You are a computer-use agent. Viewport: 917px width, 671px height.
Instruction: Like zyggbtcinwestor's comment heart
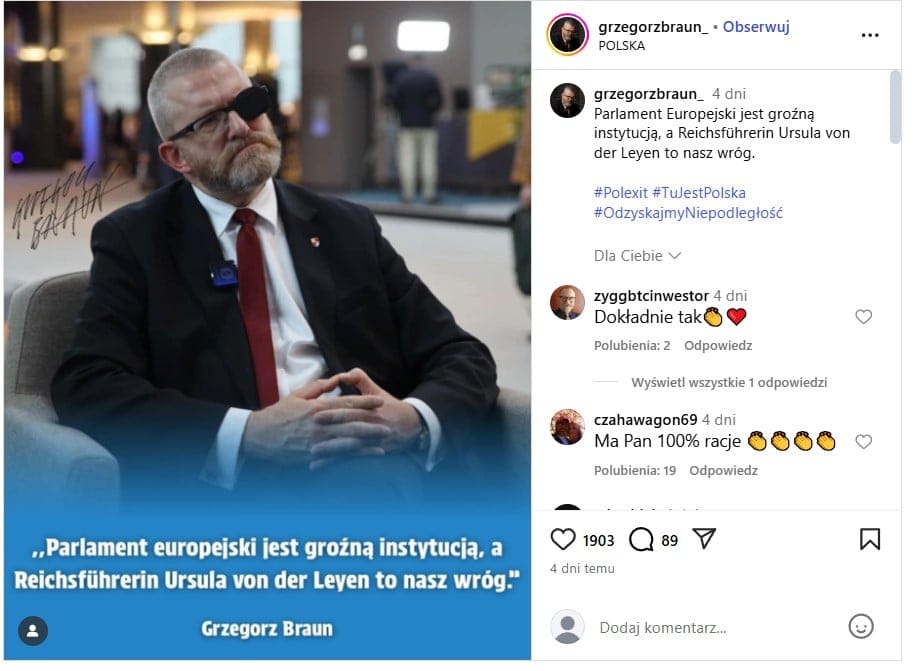point(864,316)
